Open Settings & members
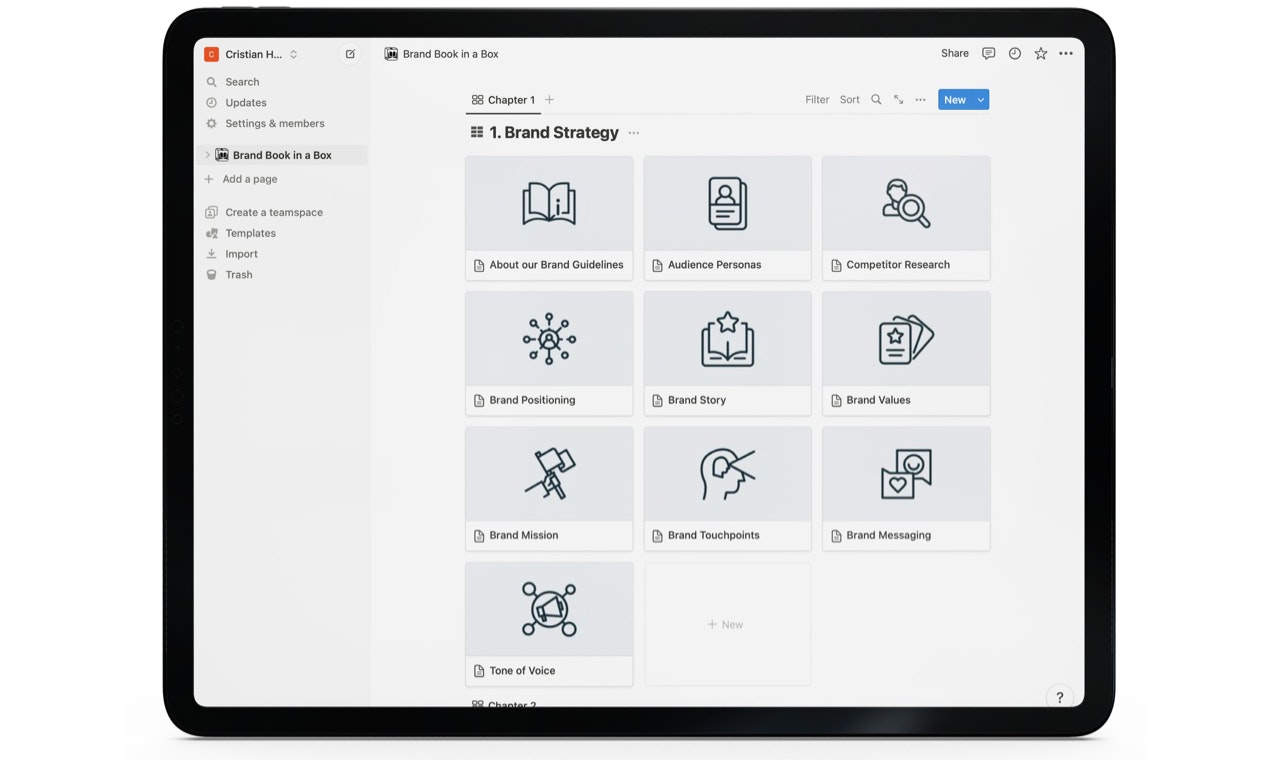This screenshot has width=1270, height=760. (x=275, y=124)
